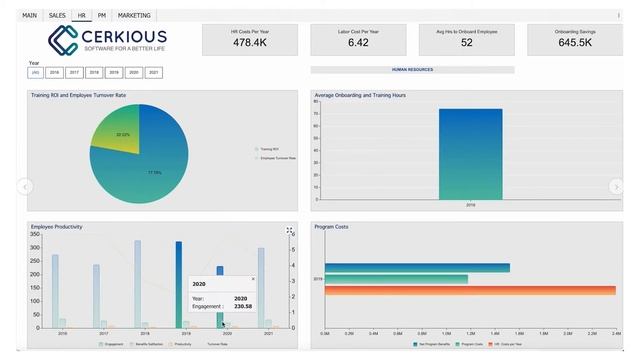640x360 pixels.
Task: Click Training ROI and Employee Turnover Rate title
Action: coord(78,95)
